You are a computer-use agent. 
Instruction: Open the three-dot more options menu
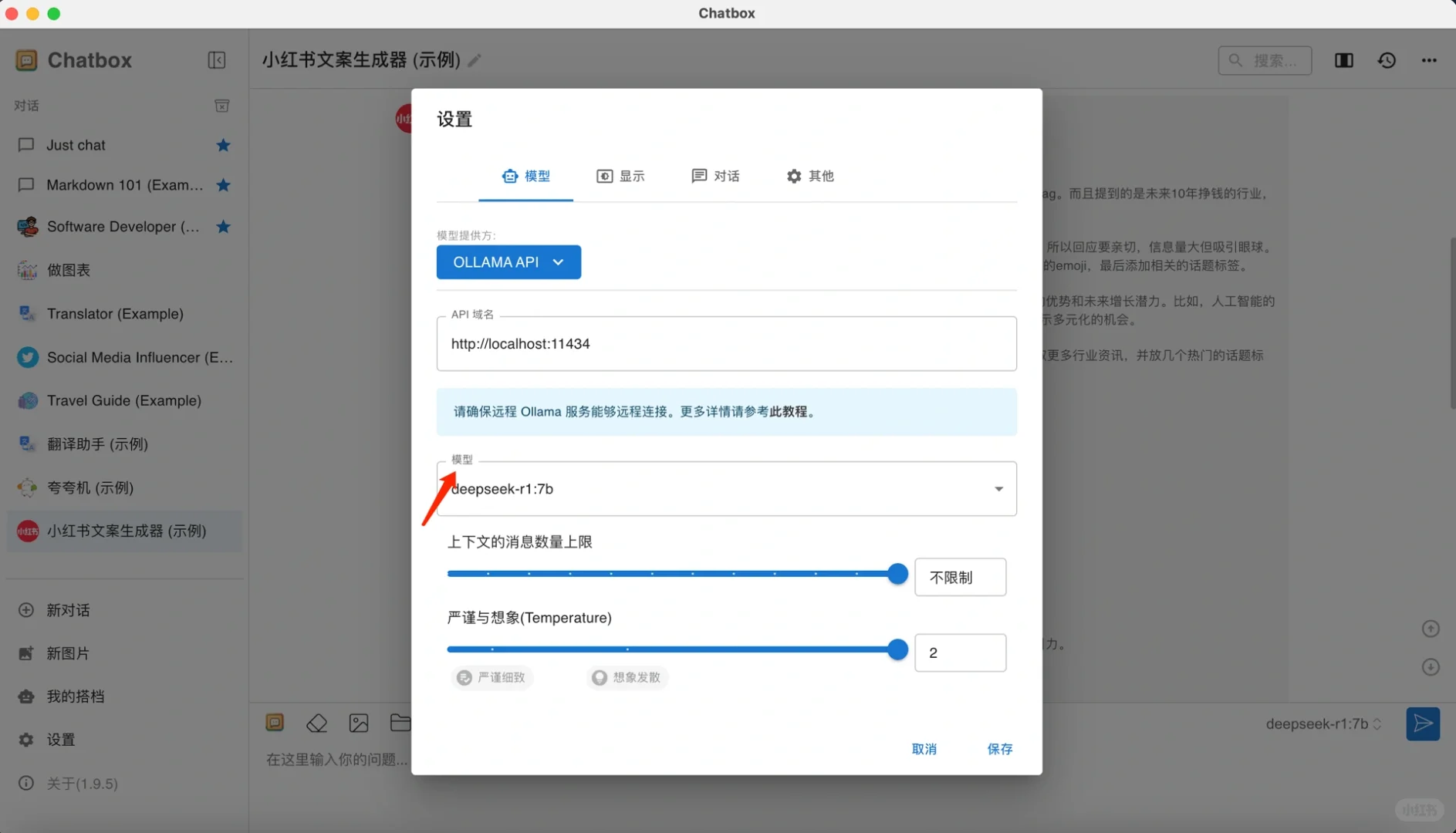(x=1429, y=60)
